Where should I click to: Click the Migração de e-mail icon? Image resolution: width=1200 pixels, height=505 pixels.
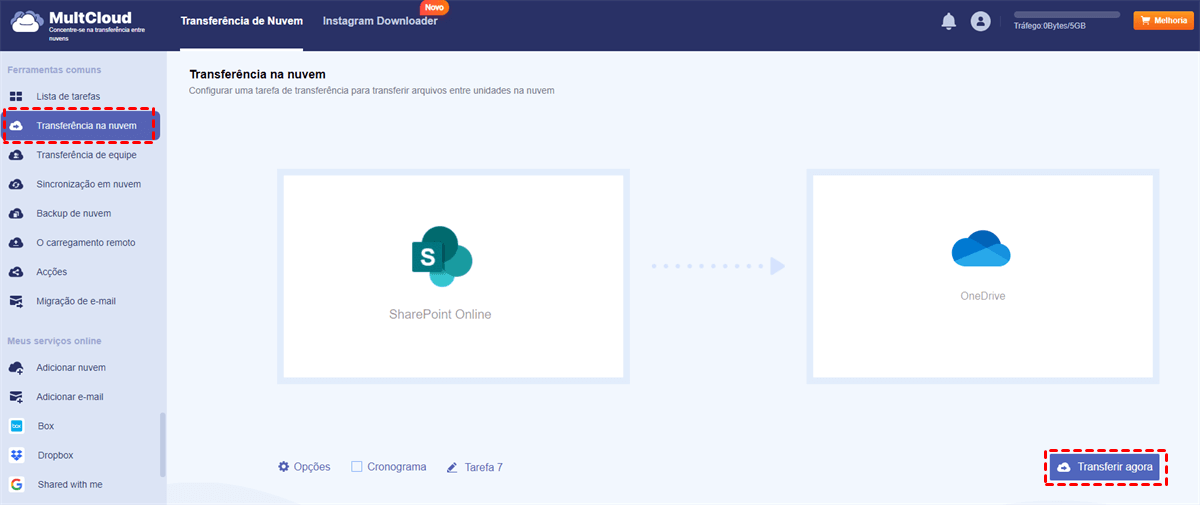coord(16,300)
